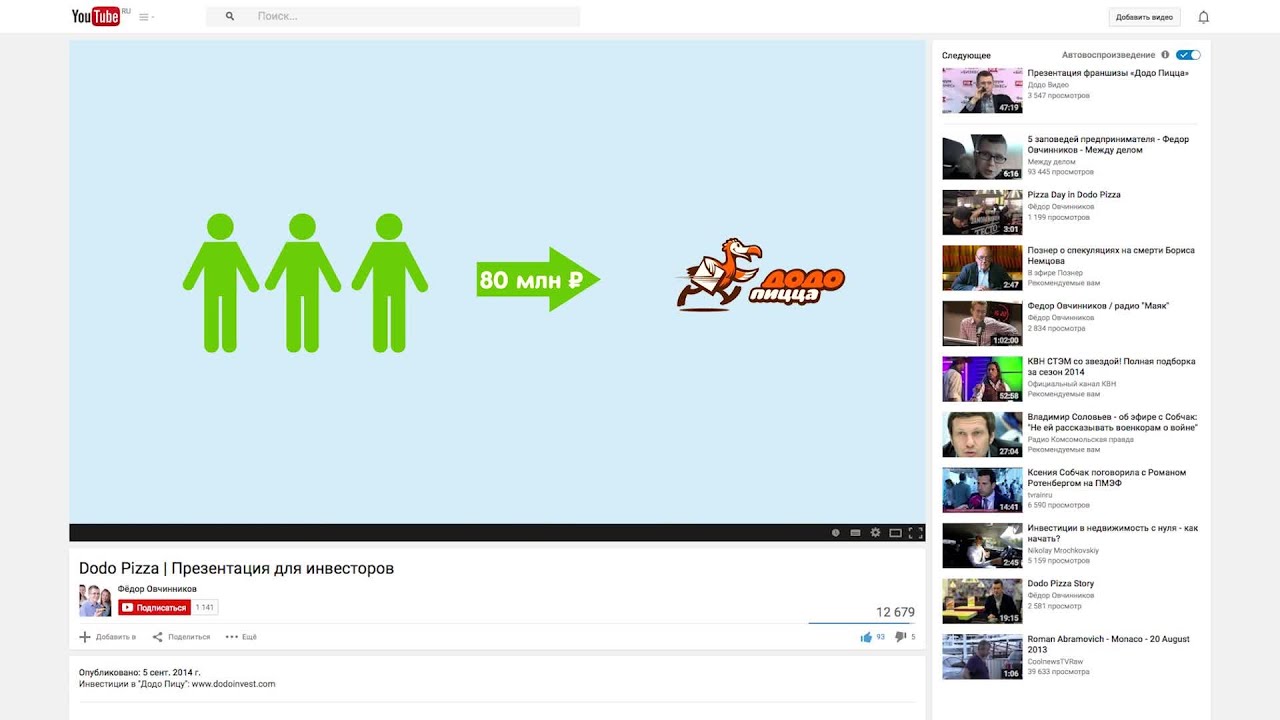Click the CoolnewsTVRaw channel name
1280x720 pixels.
1056,661
